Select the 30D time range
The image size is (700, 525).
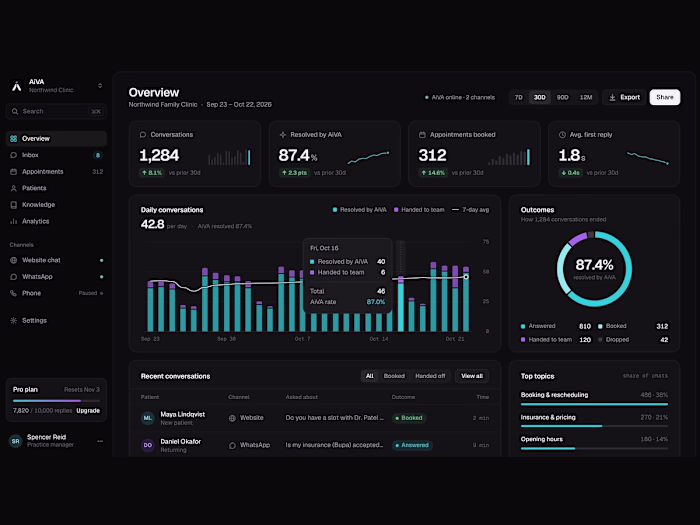(539, 97)
